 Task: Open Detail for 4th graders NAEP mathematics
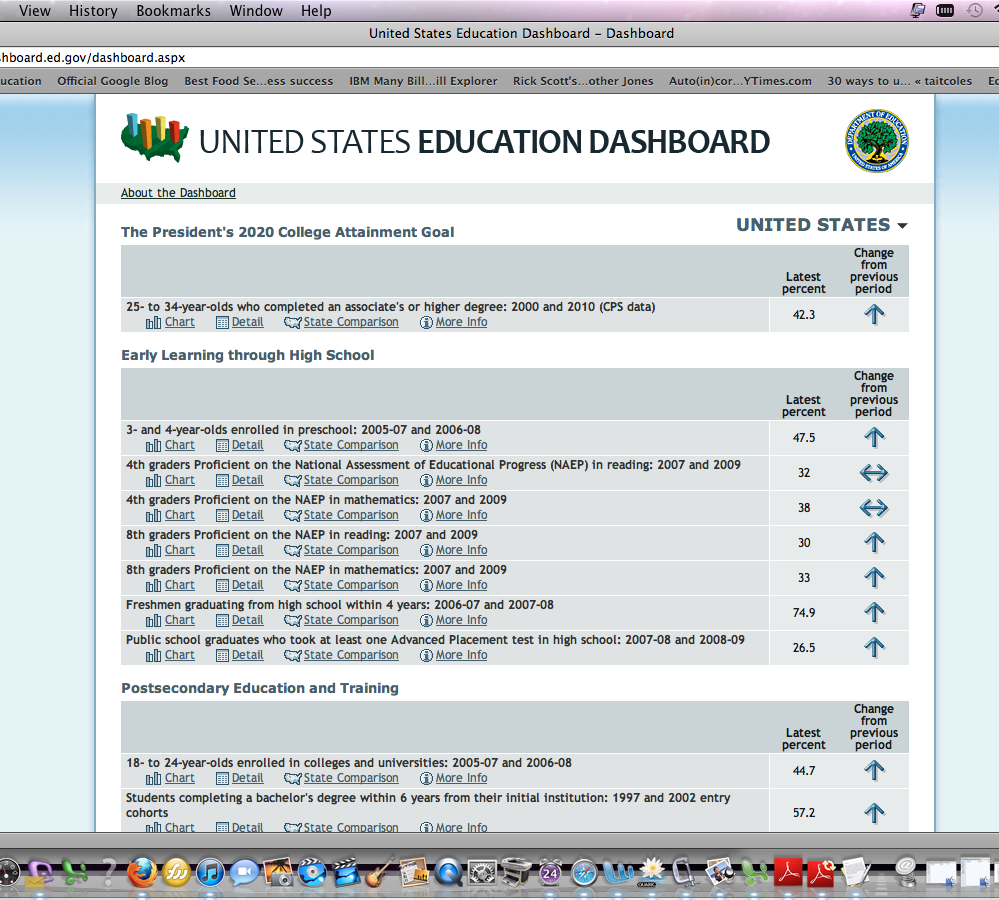click(x=247, y=515)
